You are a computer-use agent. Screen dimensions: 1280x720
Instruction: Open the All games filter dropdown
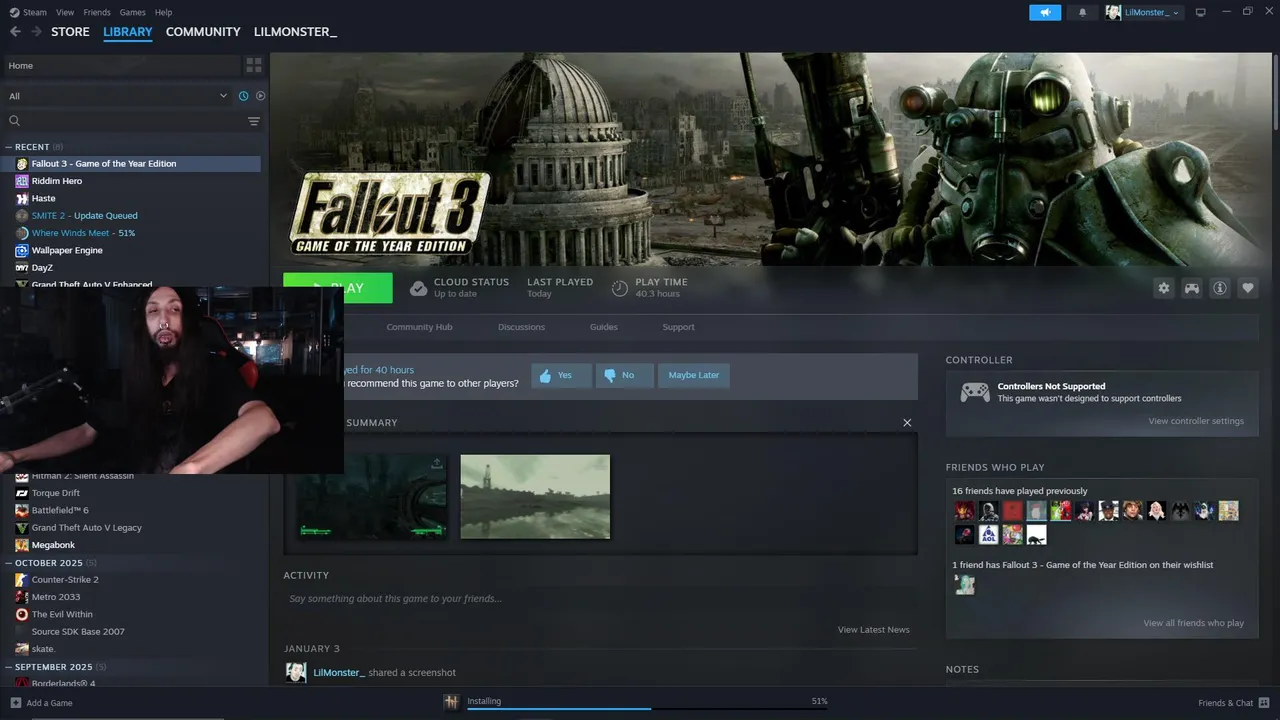tap(118, 96)
